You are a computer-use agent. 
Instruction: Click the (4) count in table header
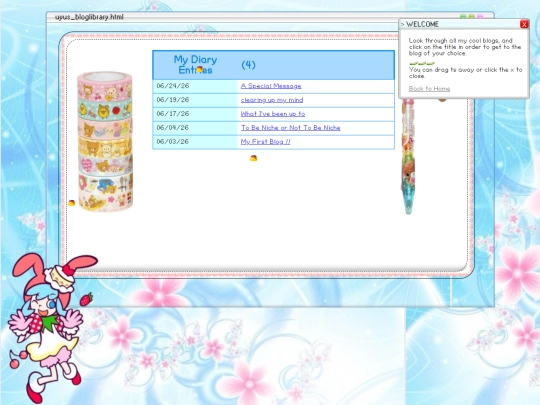coord(248,65)
